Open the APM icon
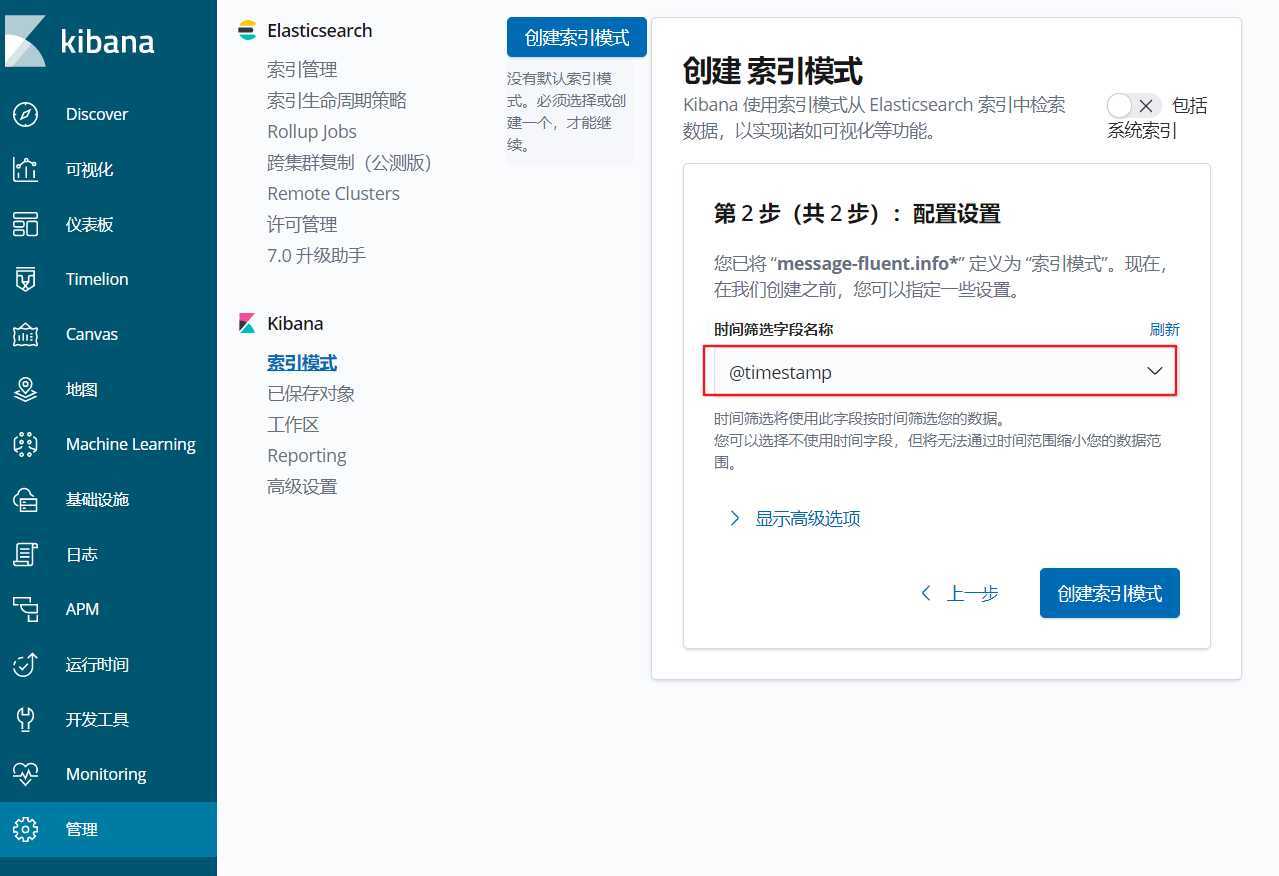The image size is (1279, 876). (25, 609)
